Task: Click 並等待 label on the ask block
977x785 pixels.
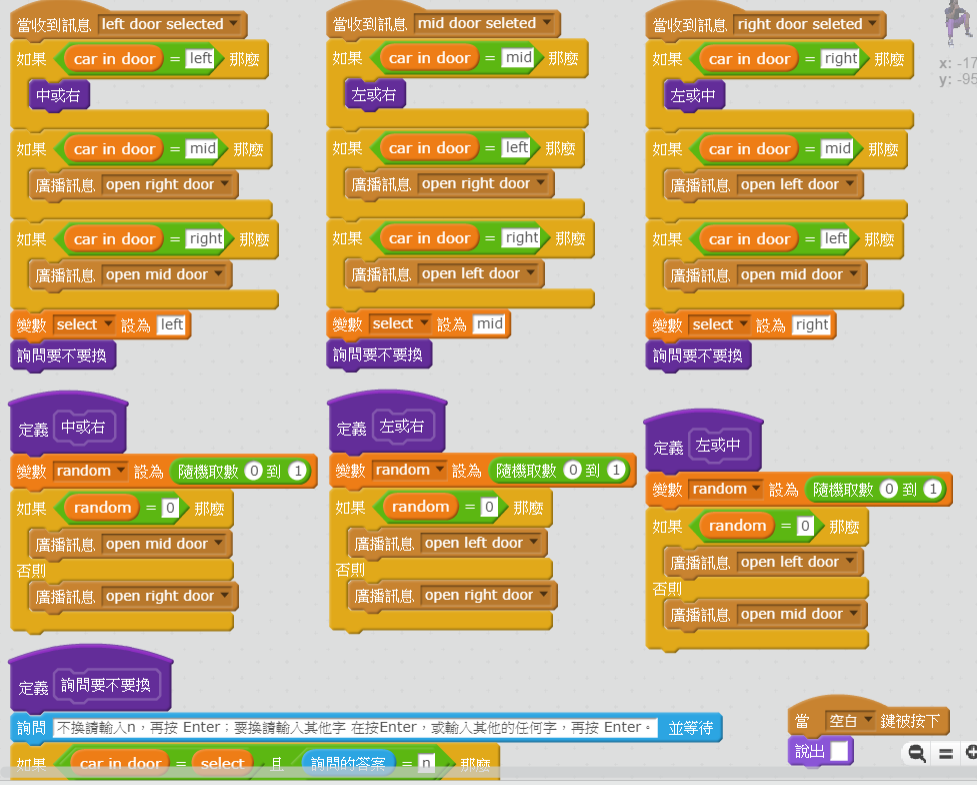Action: pos(690,728)
